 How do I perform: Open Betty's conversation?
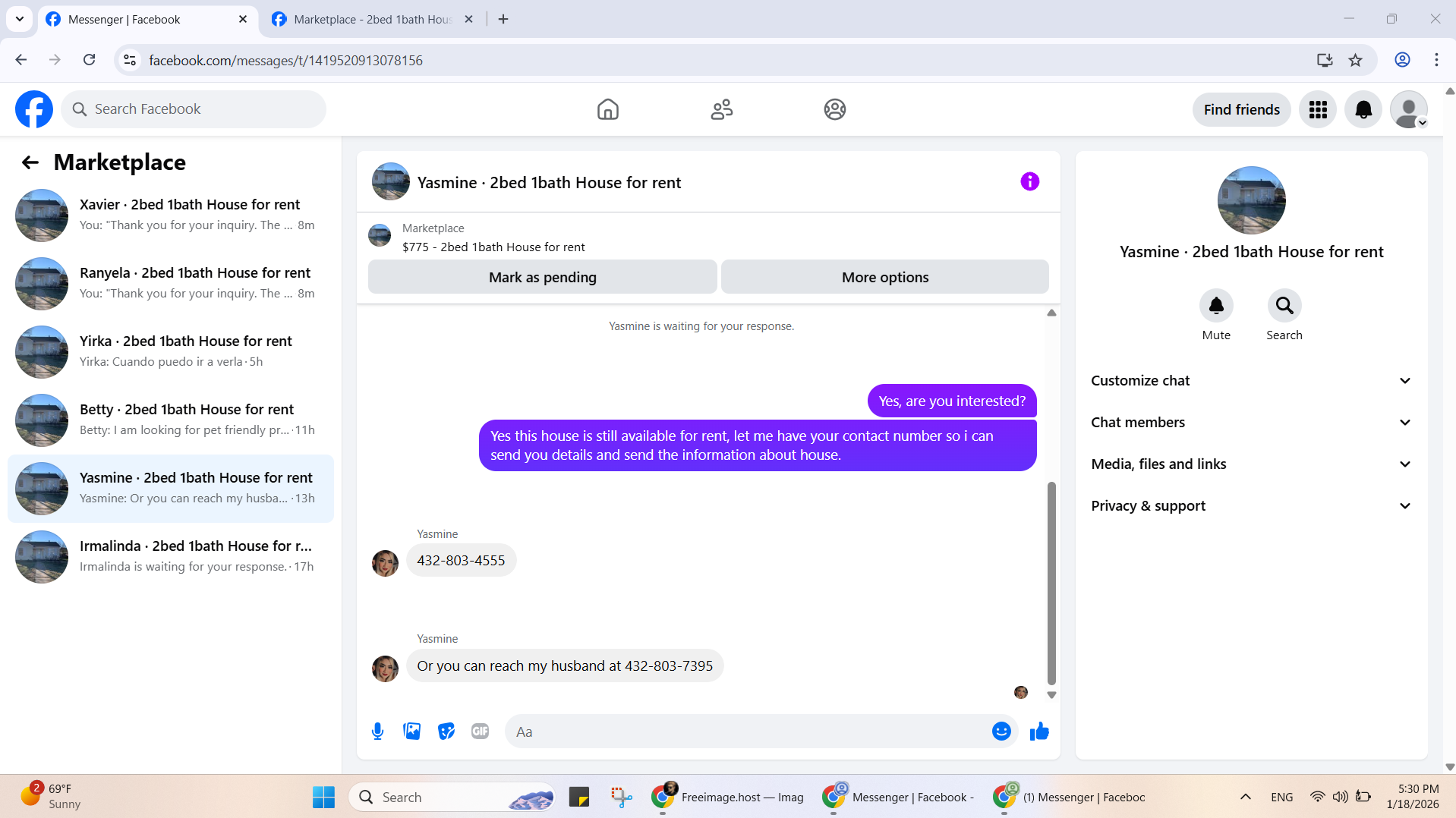[x=171, y=420]
